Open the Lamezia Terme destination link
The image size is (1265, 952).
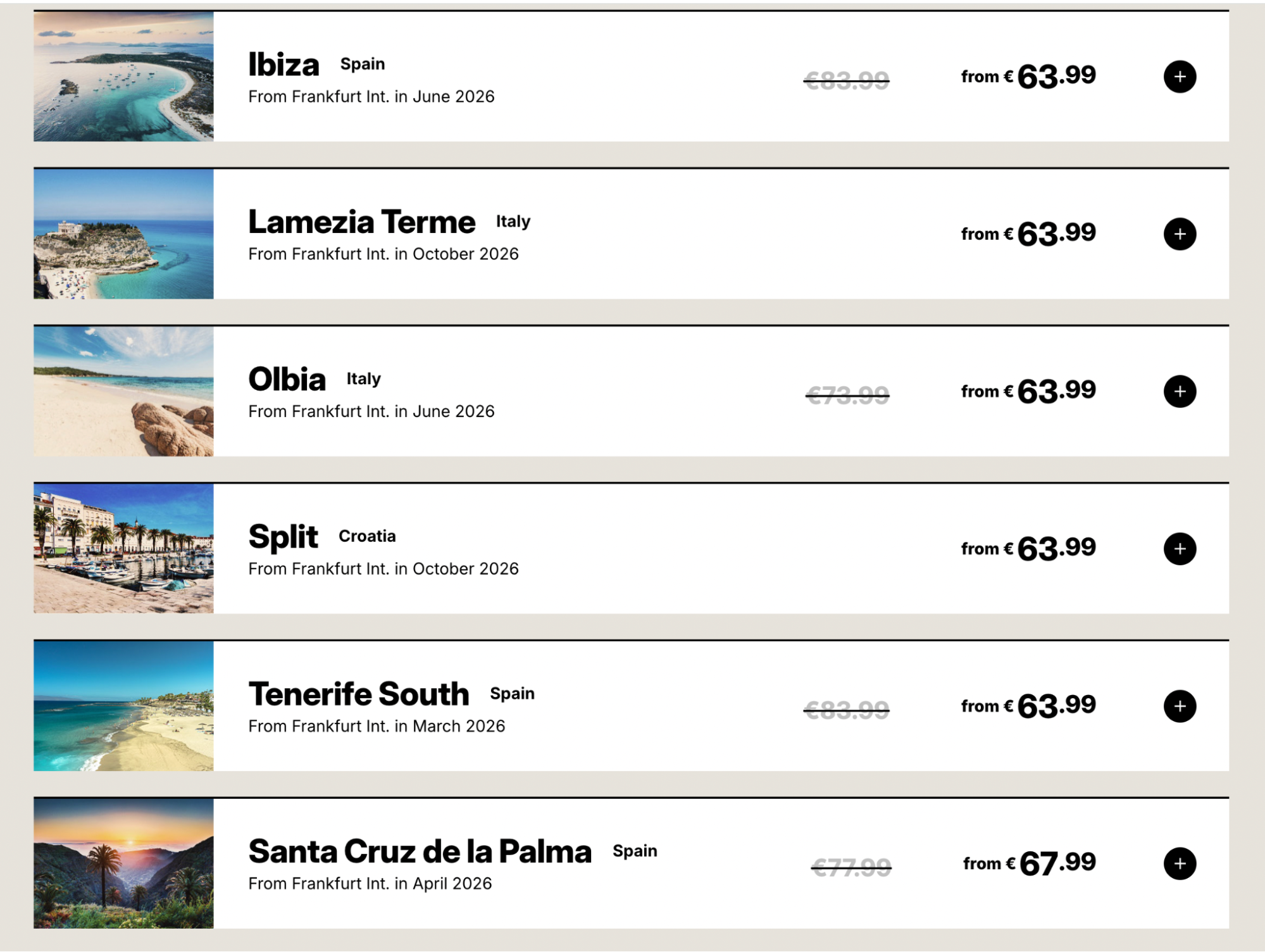coord(361,222)
